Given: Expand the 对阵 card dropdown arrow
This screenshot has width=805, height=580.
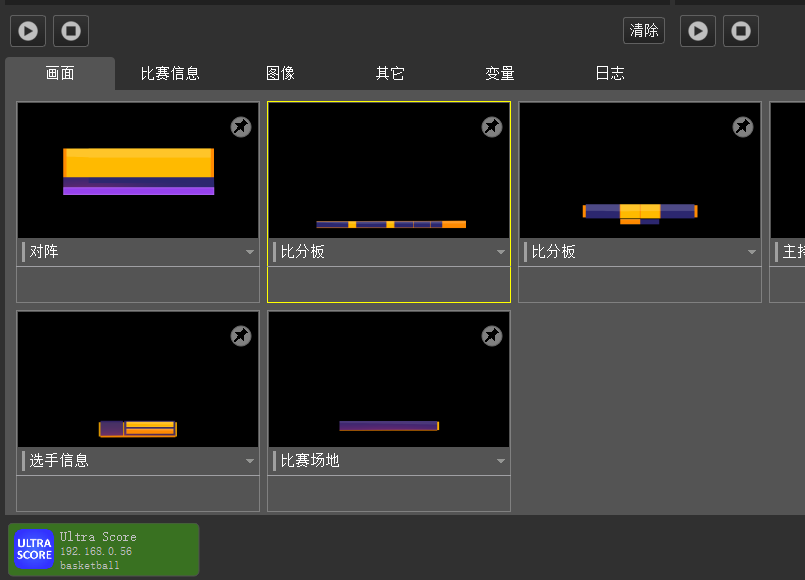Looking at the screenshot, I should [x=250, y=253].
